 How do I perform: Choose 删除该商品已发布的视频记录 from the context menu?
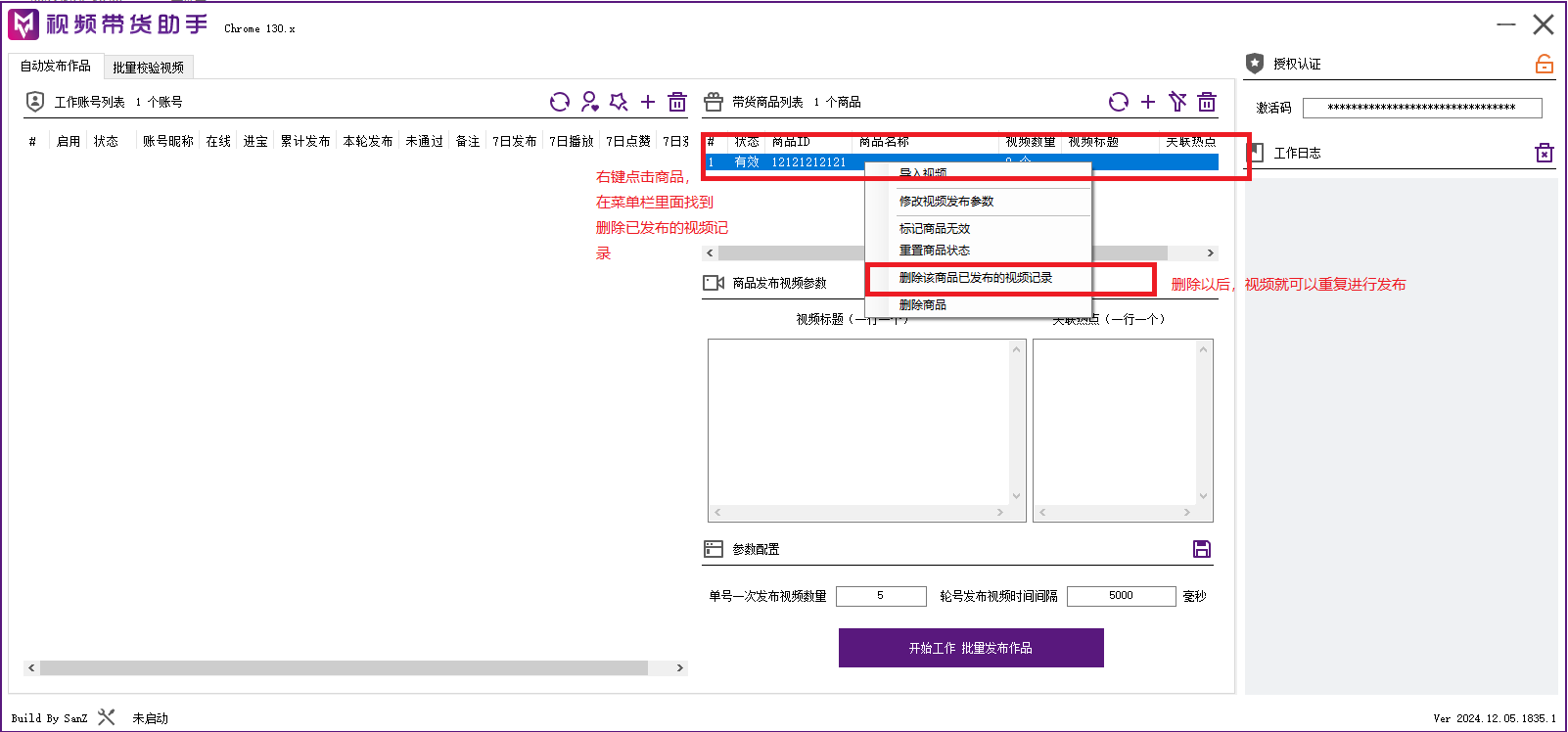[975, 278]
